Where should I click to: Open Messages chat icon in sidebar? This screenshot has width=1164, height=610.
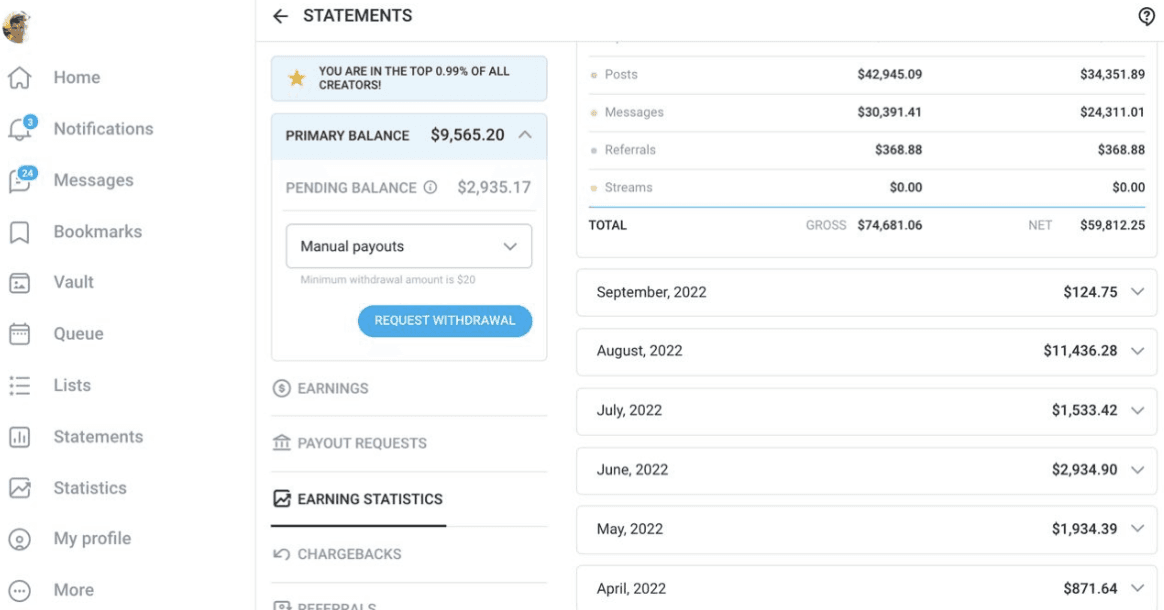pos(20,180)
